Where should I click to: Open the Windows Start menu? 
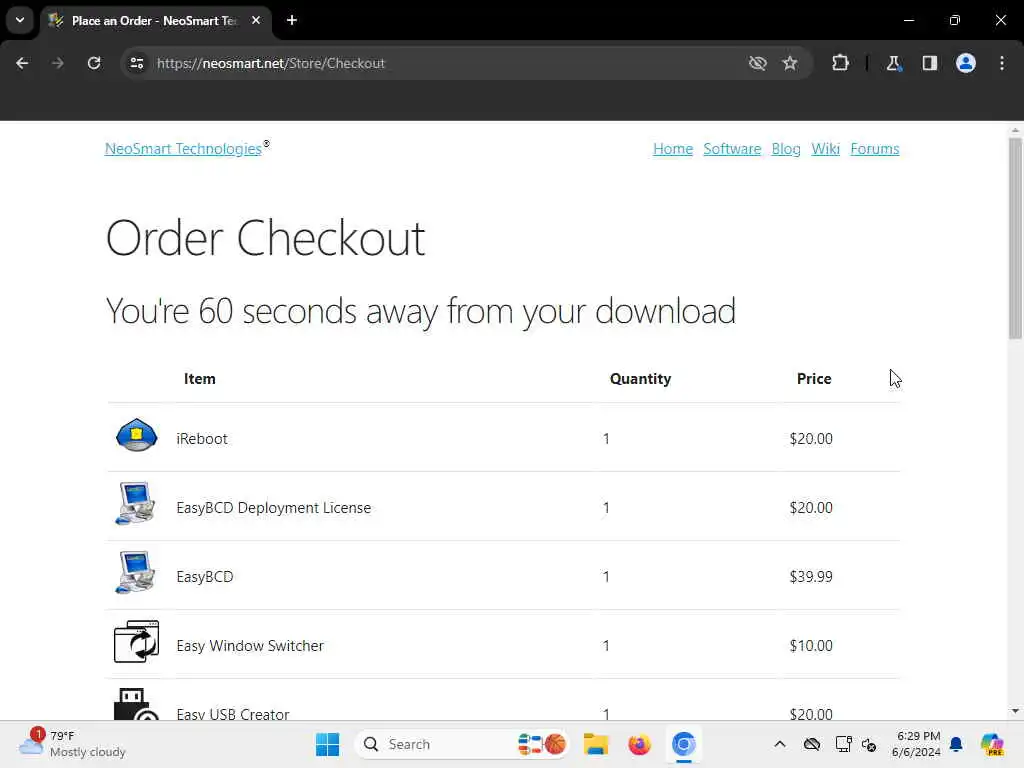(327, 744)
